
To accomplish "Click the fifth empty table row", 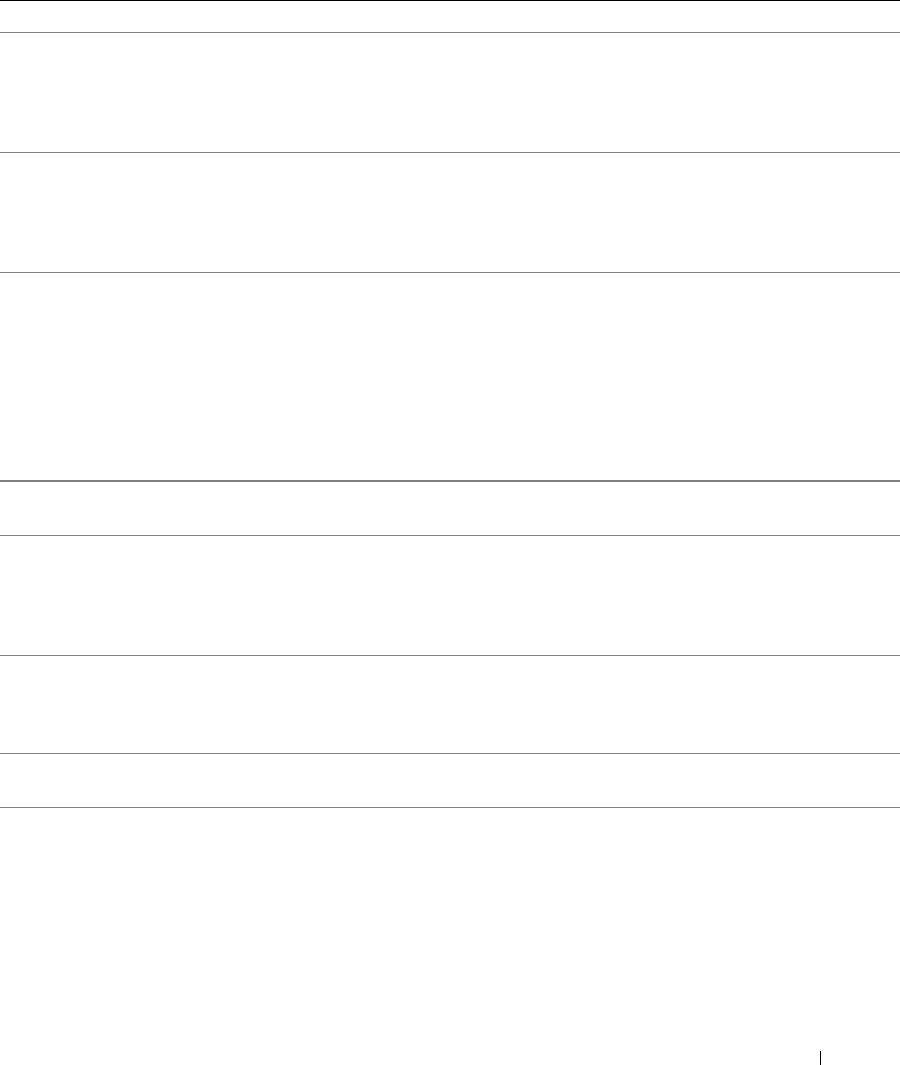I will click(x=450, y=596).
